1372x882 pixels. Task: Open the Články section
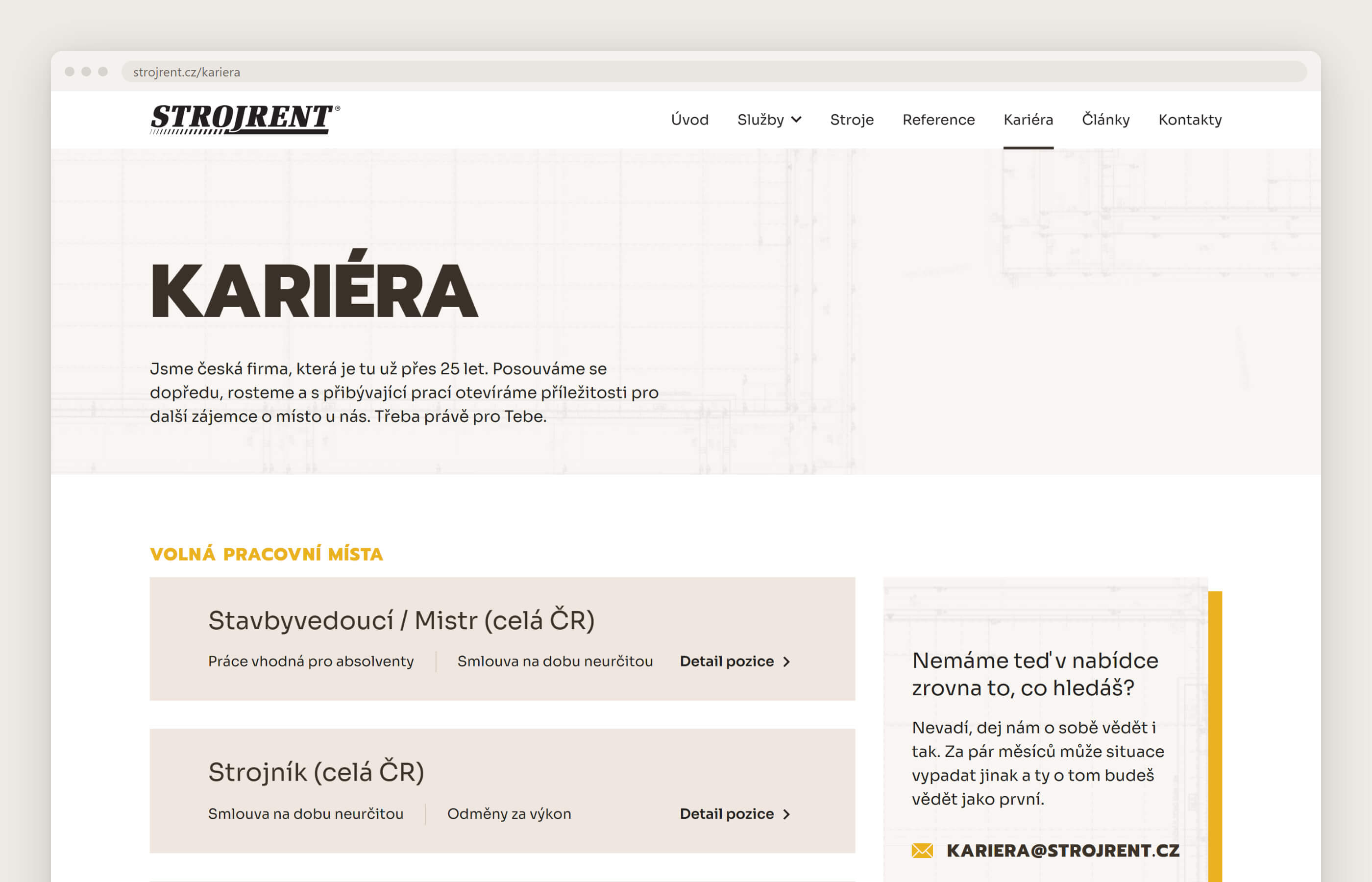[x=1106, y=120]
